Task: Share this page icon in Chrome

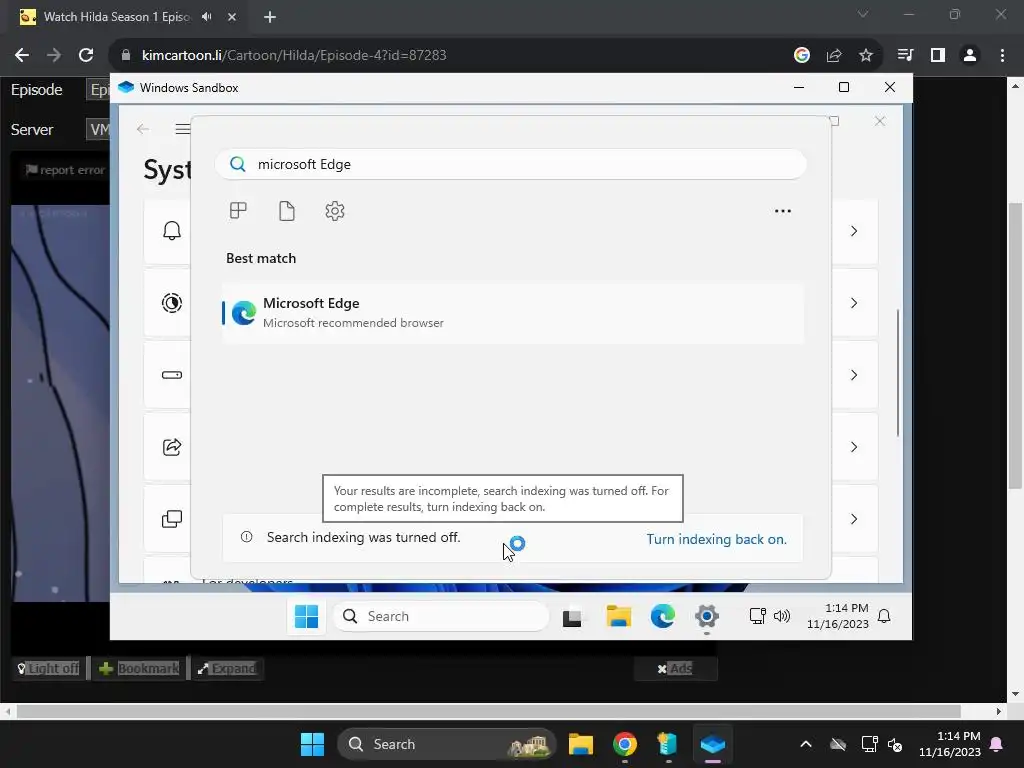Action: 834,56
